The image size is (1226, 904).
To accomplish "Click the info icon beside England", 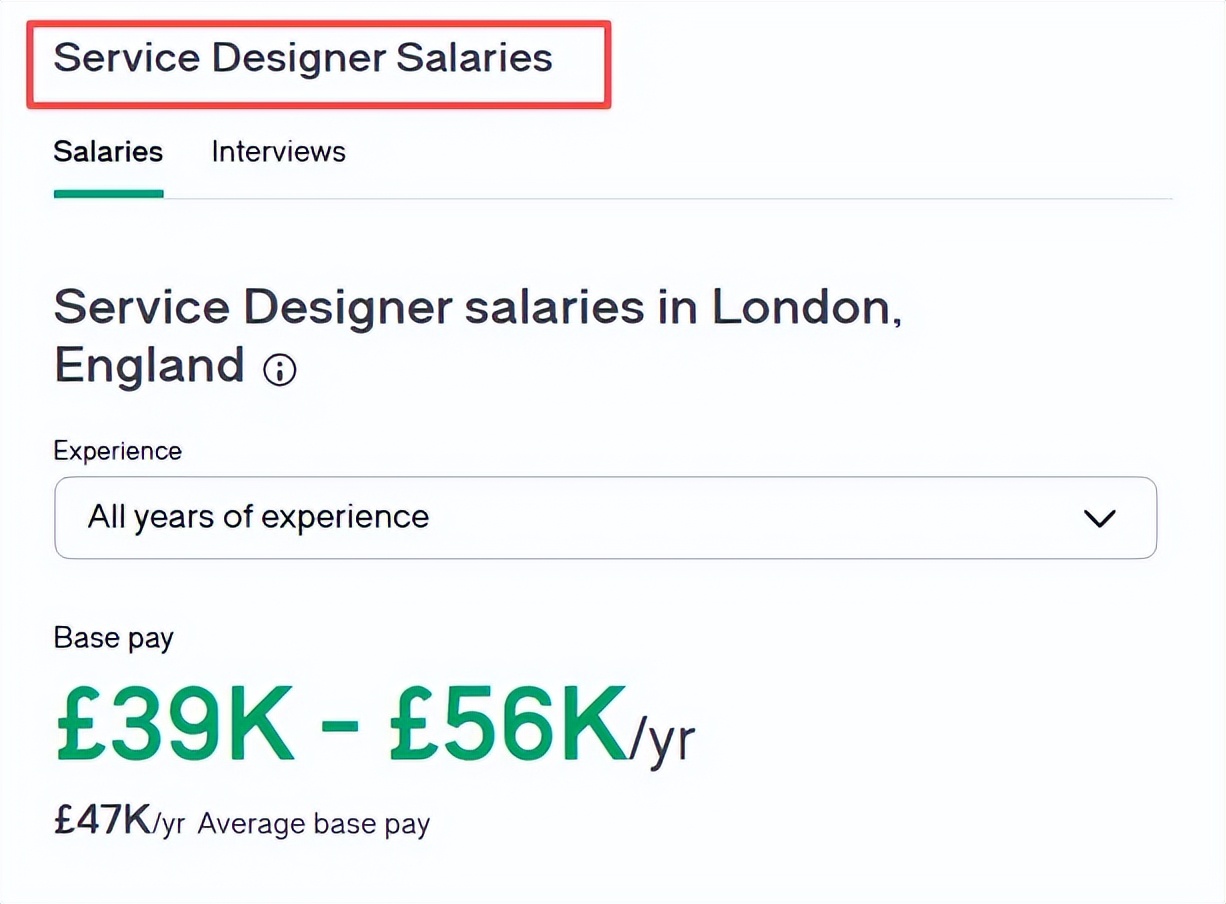I will pos(279,370).
